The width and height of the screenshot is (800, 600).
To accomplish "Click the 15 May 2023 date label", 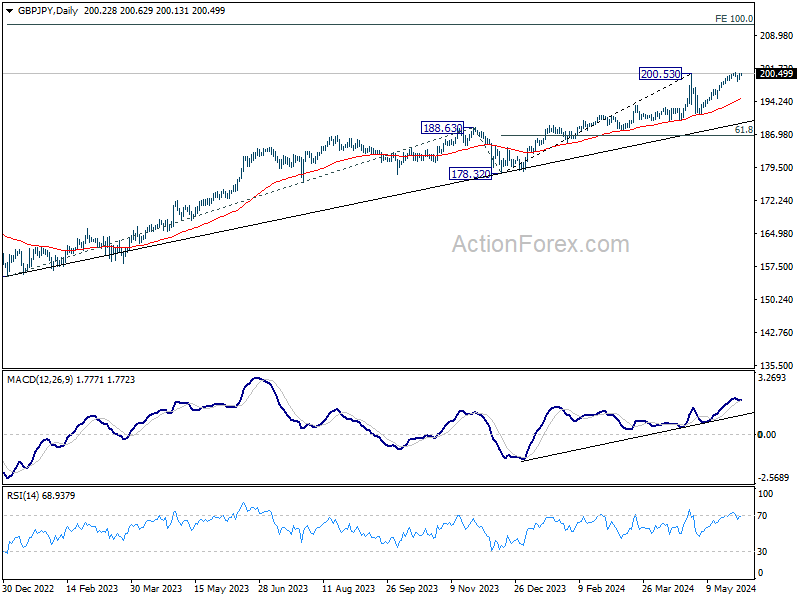I will (x=220, y=589).
